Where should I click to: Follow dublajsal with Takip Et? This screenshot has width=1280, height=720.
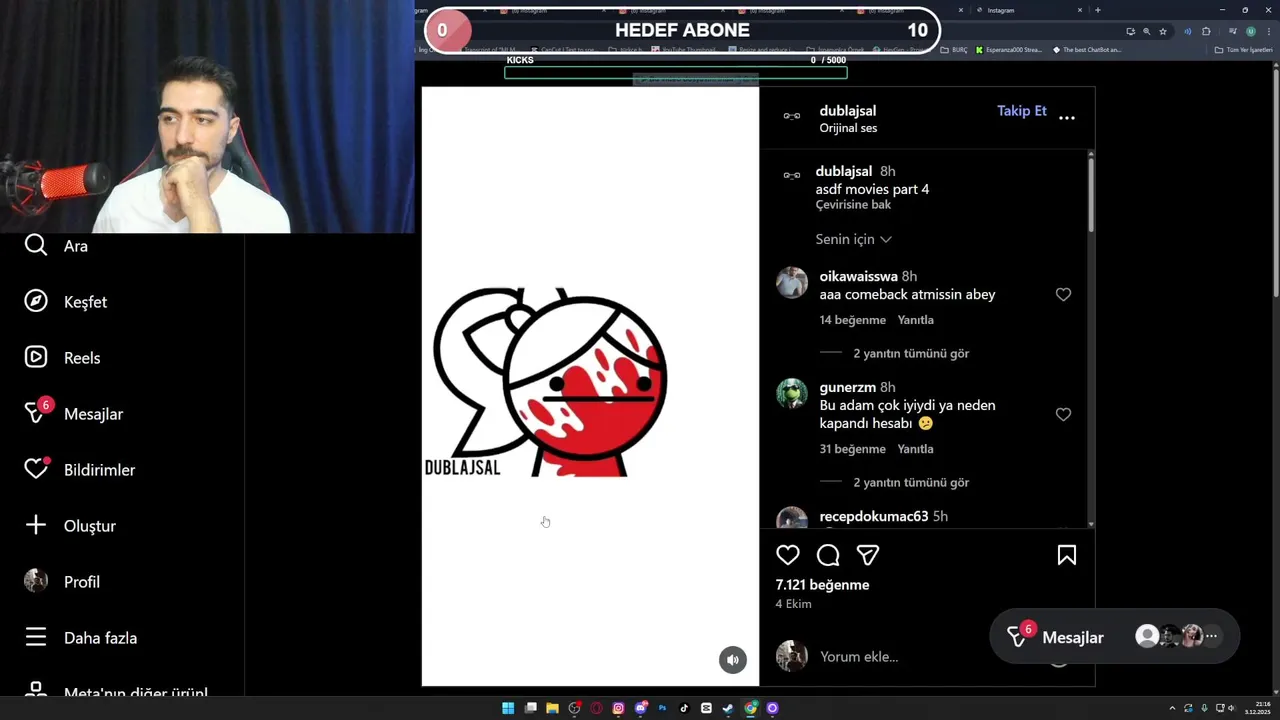tap(1022, 111)
